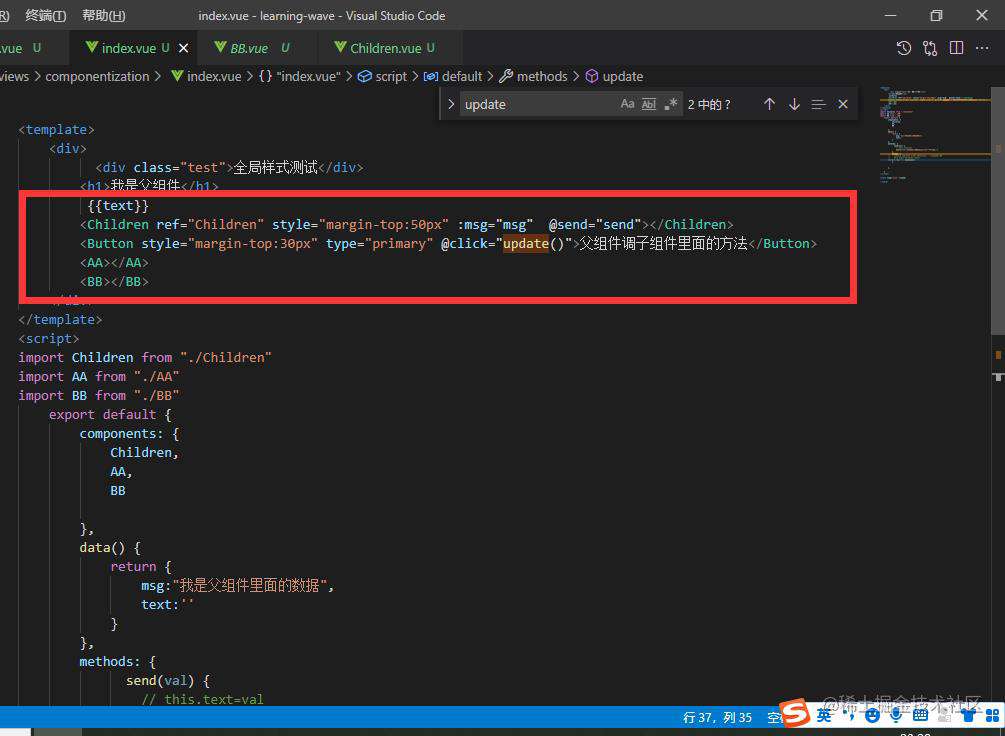This screenshot has width=1005, height=736.
Task: Open changes with the git compare icon
Action: (930, 48)
